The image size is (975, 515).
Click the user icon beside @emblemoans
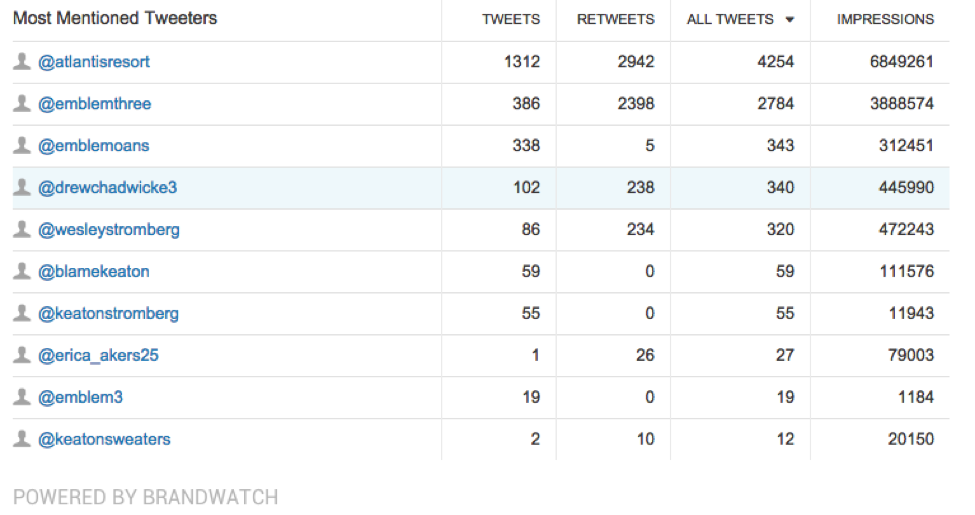(22, 146)
